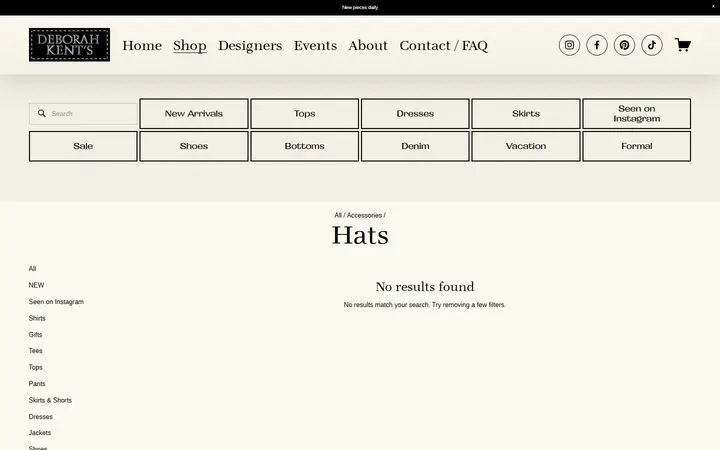Choose 'Jackets' in sidebar list

[39, 433]
